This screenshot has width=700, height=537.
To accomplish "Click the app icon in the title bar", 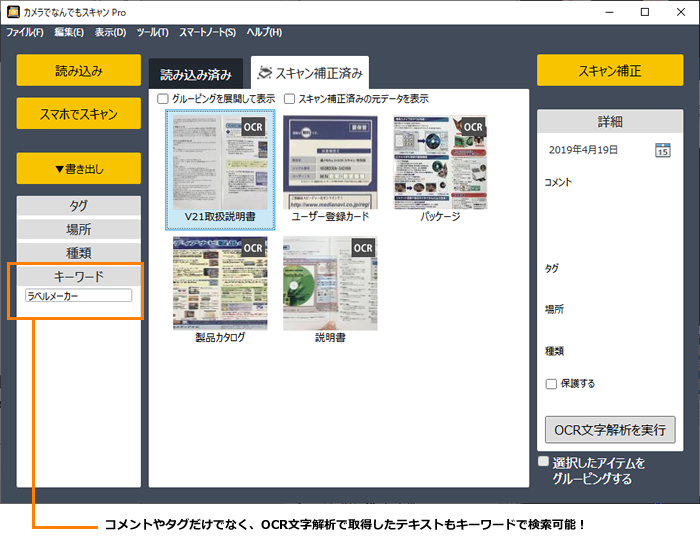I will (13, 12).
